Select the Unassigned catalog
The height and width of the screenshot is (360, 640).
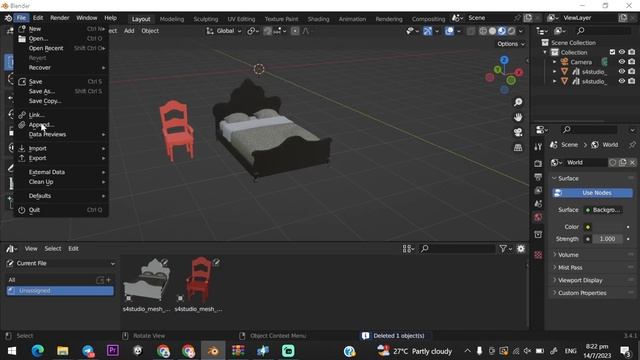coord(60,291)
